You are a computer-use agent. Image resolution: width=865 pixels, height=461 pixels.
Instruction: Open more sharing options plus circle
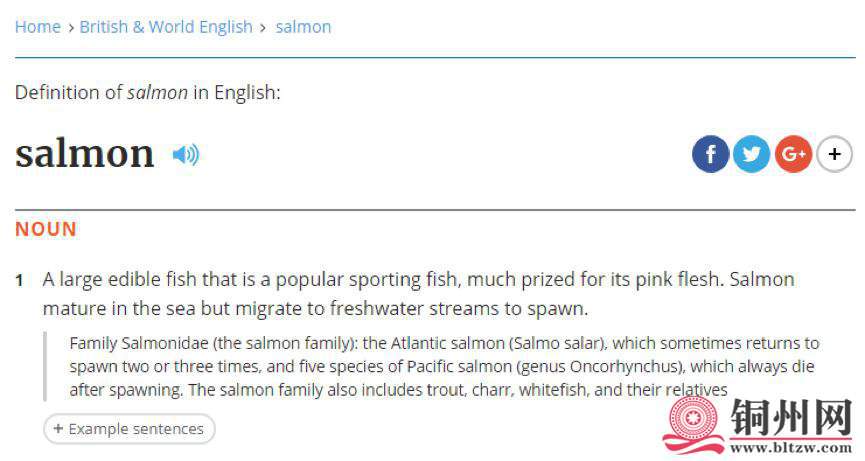835,154
